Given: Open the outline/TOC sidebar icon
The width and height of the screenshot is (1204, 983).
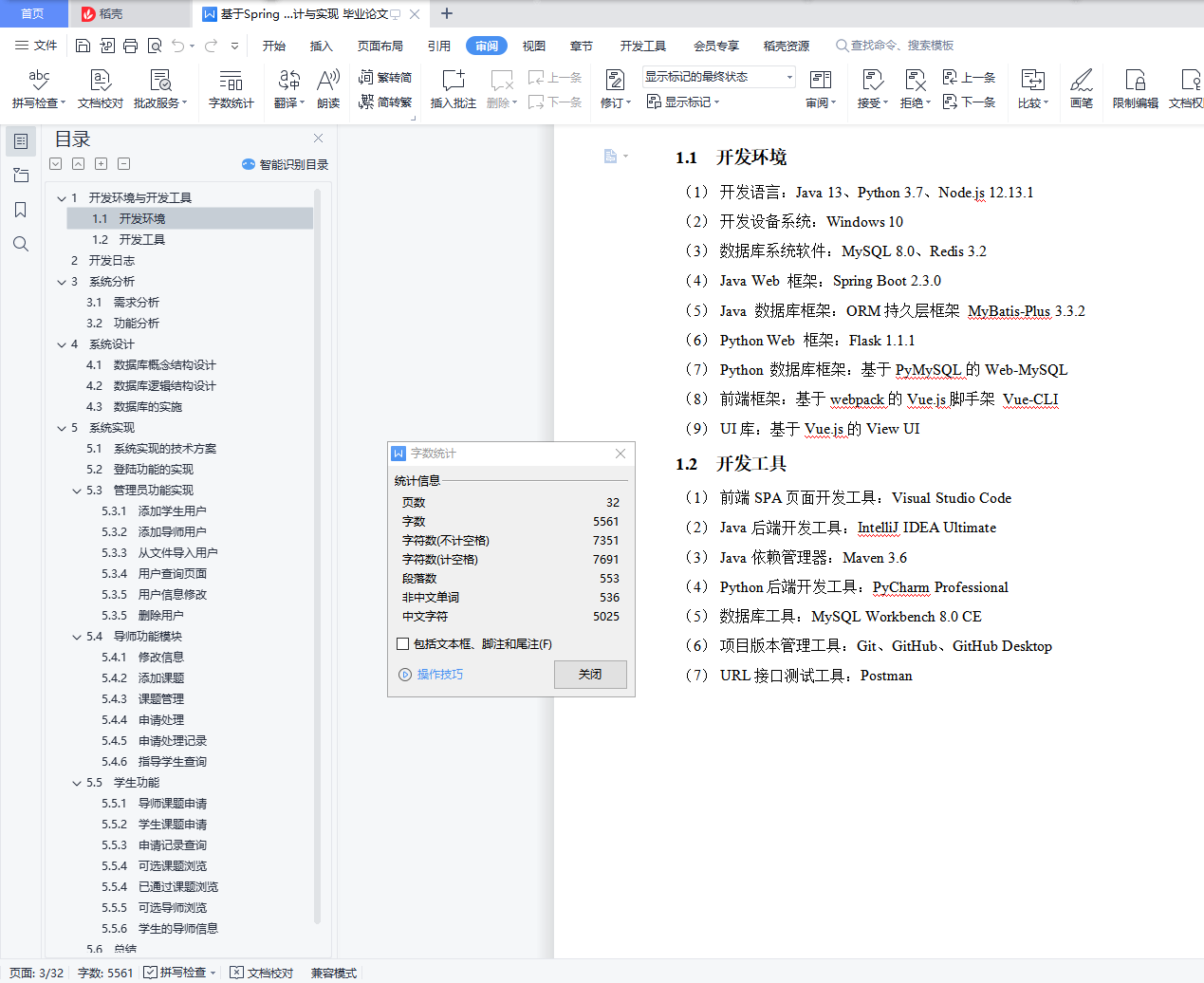Looking at the screenshot, I should coord(21,141).
